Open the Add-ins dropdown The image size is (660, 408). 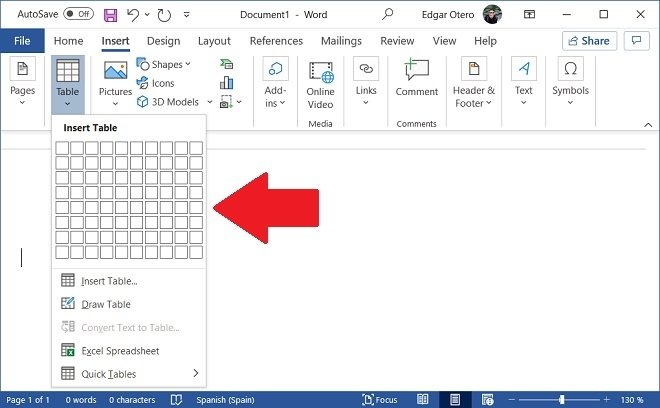[x=275, y=83]
